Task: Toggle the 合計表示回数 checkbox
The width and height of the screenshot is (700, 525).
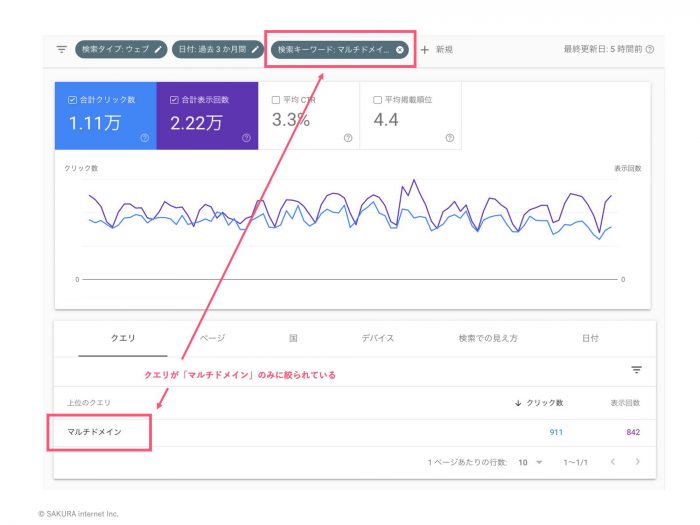Action: pos(174,100)
